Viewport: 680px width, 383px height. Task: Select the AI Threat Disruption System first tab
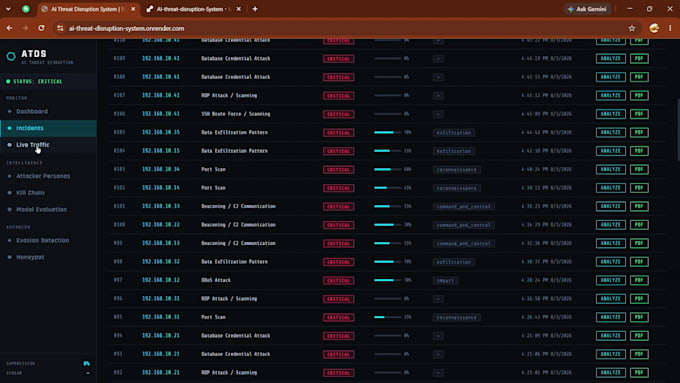coord(88,9)
